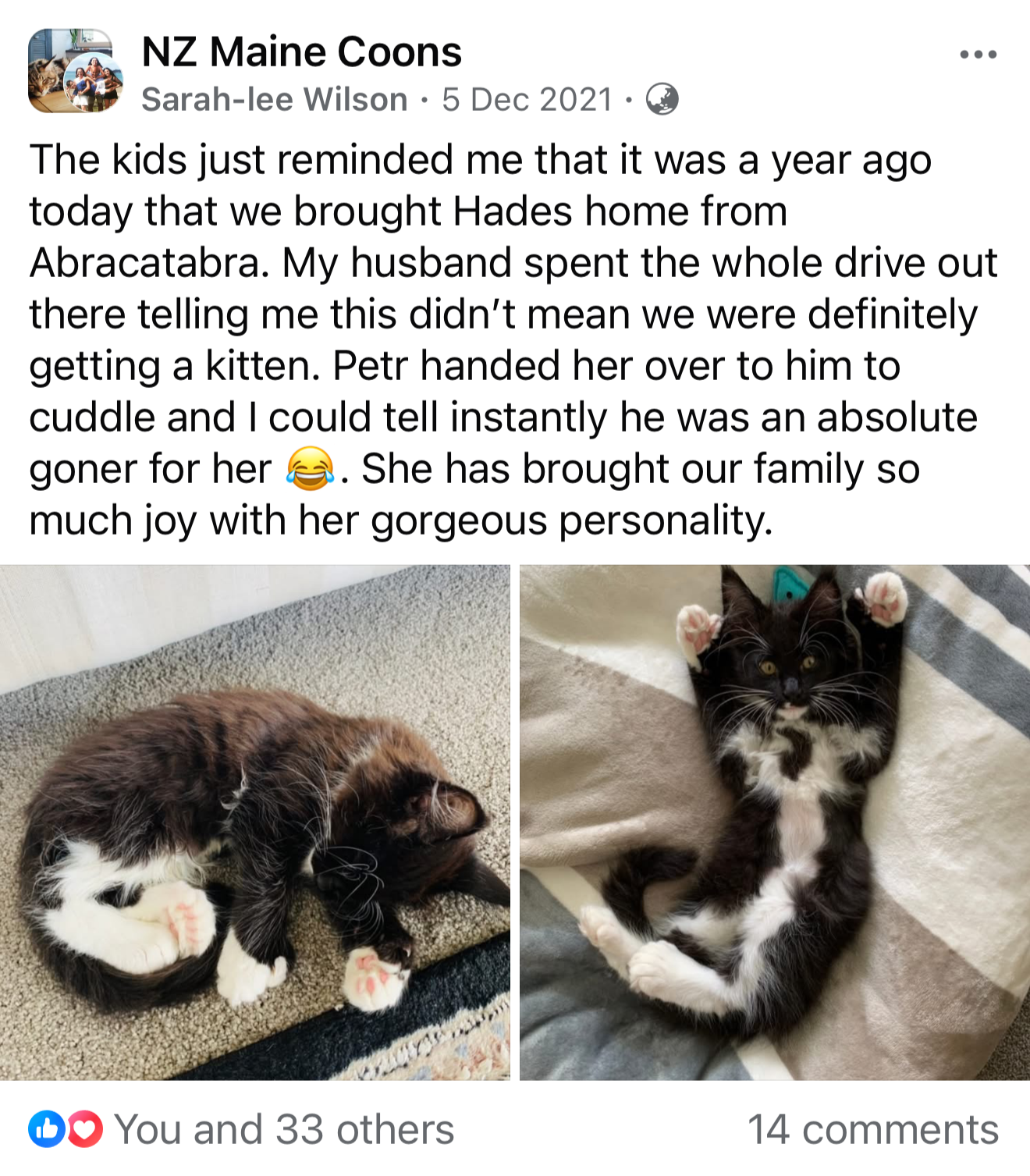The width and height of the screenshot is (1030, 1176).
Task: Open the NZ Maine Coons group page
Action: pos(302,52)
